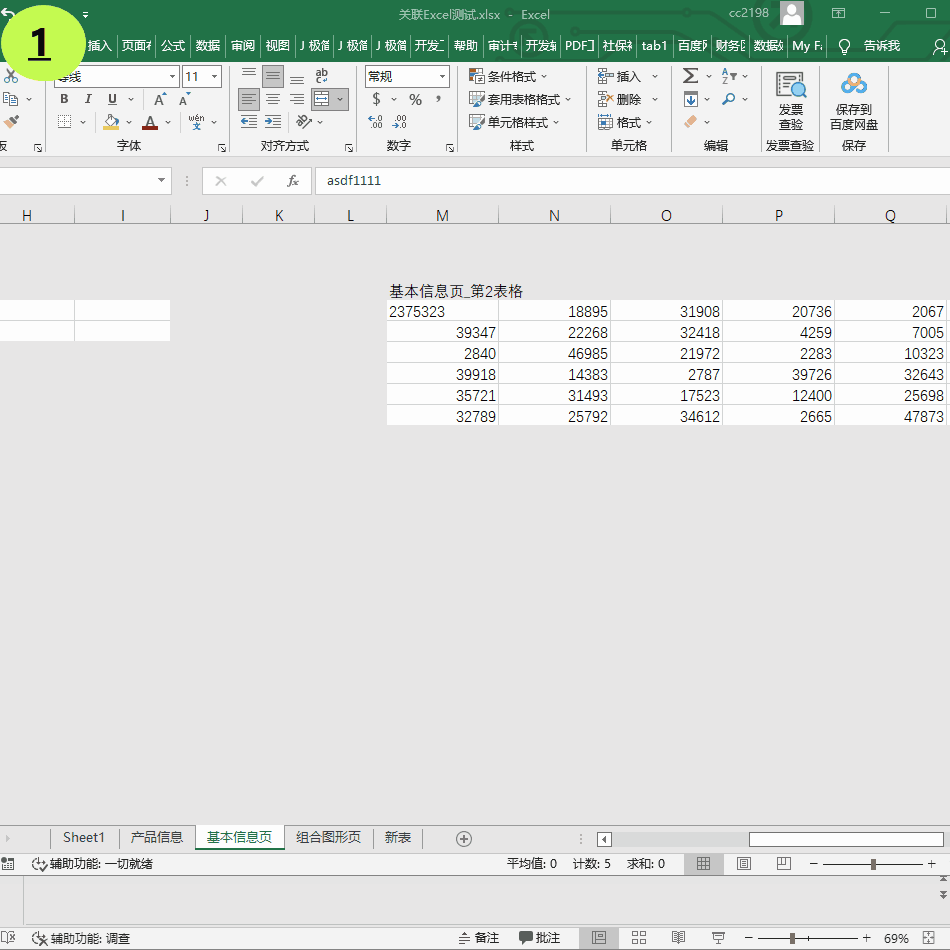This screenshot has height=950, width=950.
Task: Open the 条件格式 conditional formatting menu
Action: point(509,76)
